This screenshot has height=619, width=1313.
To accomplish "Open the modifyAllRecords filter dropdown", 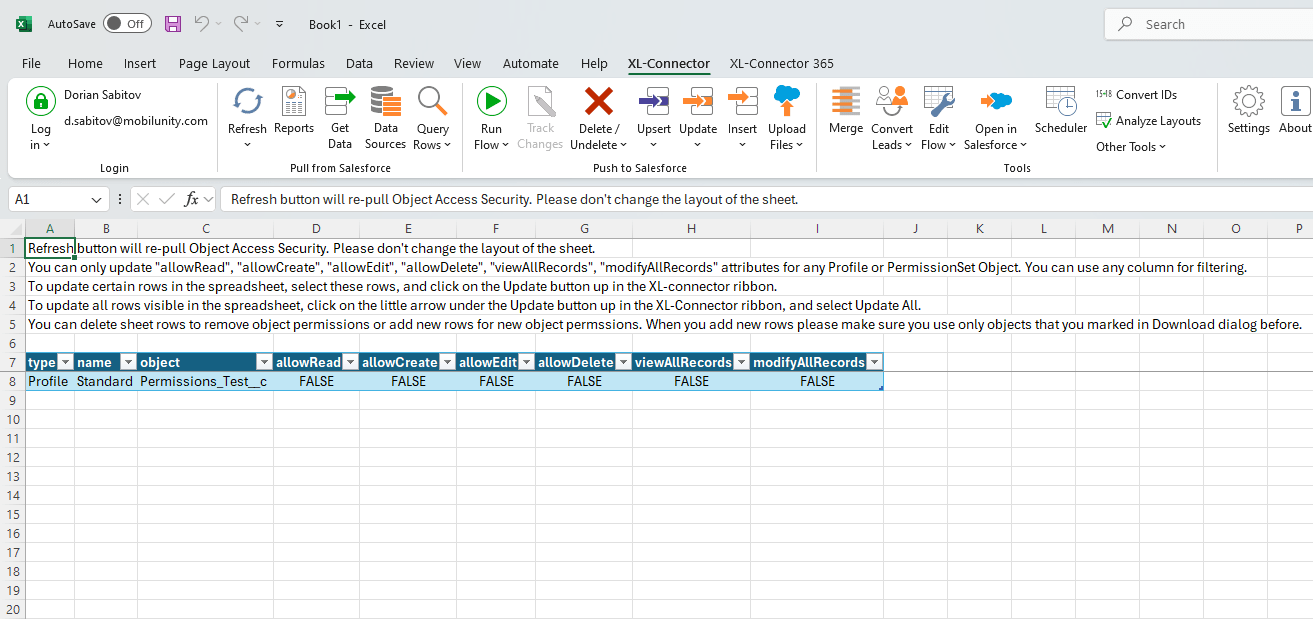I will tap(875, 362).
